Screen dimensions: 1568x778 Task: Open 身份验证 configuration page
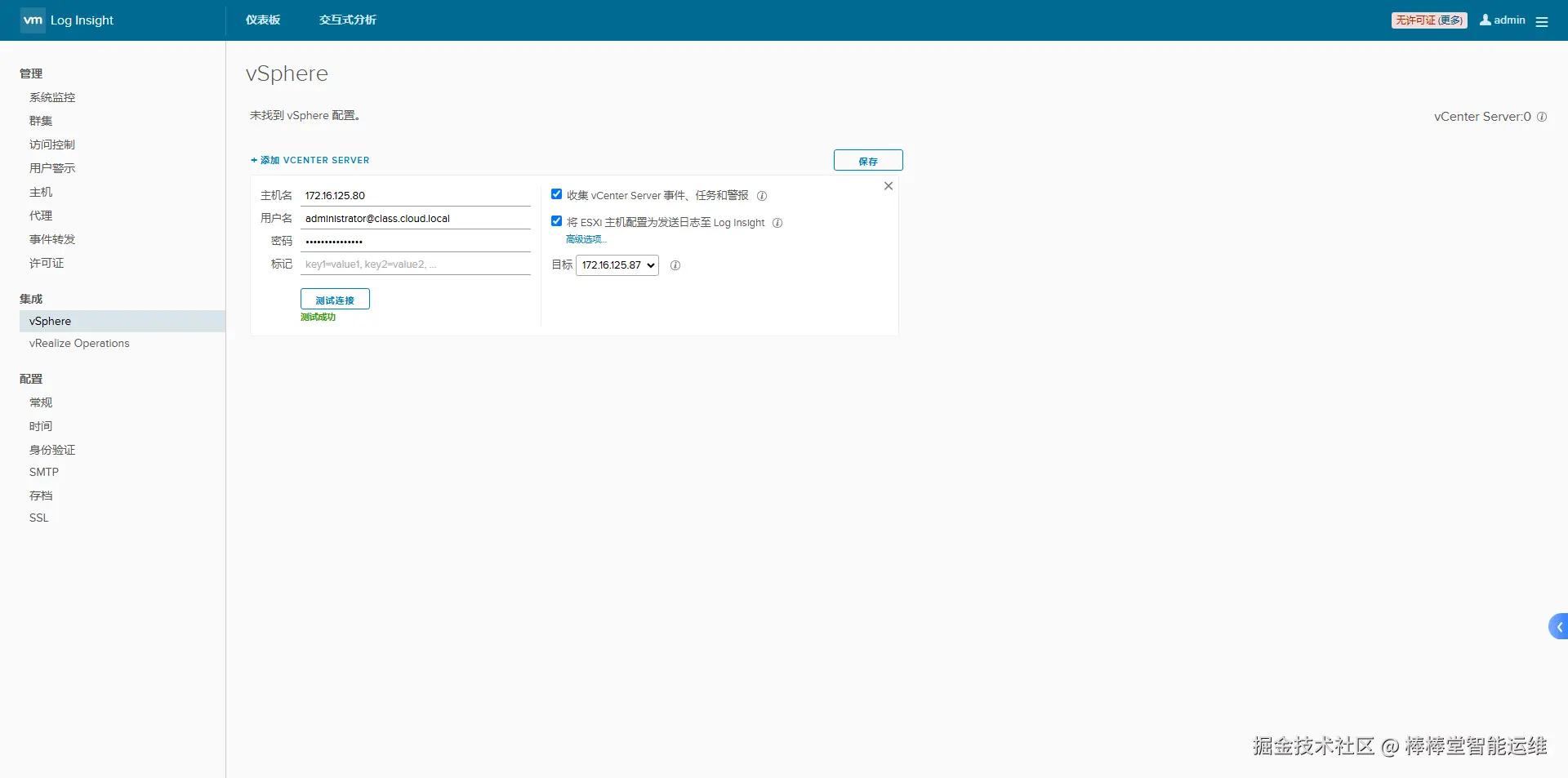pos(52,450)
